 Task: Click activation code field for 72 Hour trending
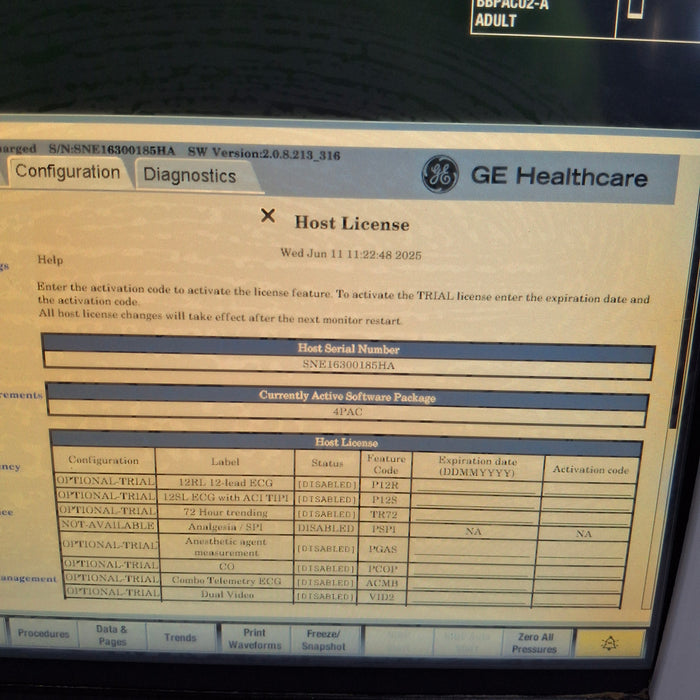(x=586, y=519)
